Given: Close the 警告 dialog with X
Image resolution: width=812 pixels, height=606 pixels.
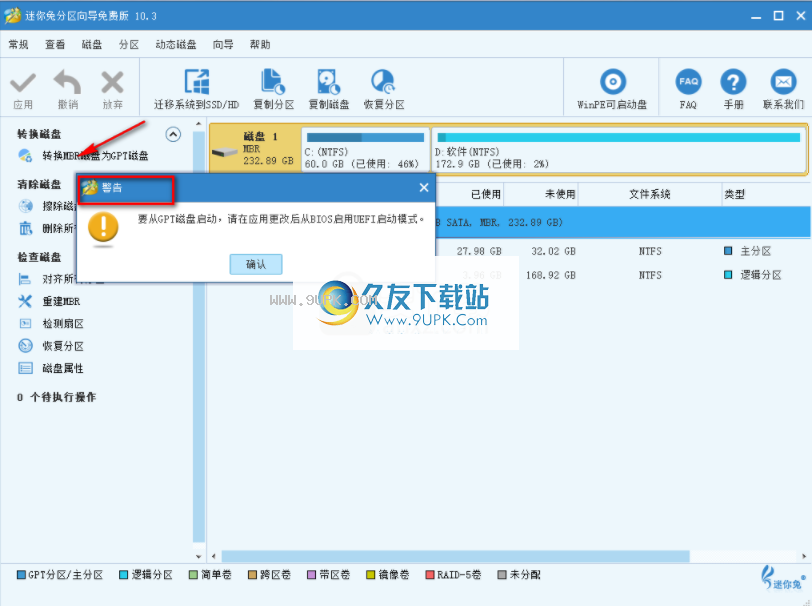Looking at the screenshot, I should pos(424,187).
